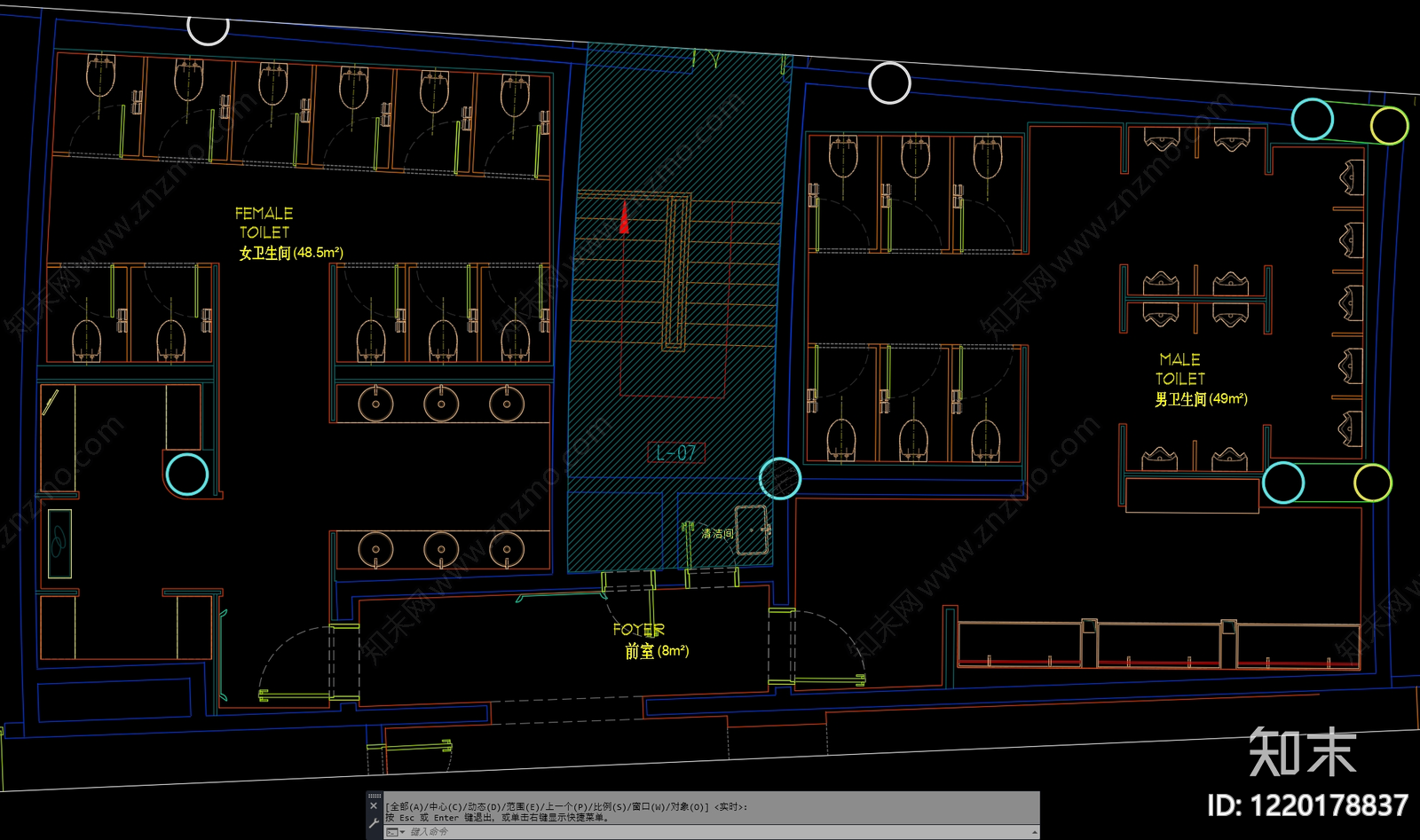Select the 女卫生间 (48.5m²) label
The width and height of the screenshot is (1420, 840).
pyautogui.click(x=291, y=253)
